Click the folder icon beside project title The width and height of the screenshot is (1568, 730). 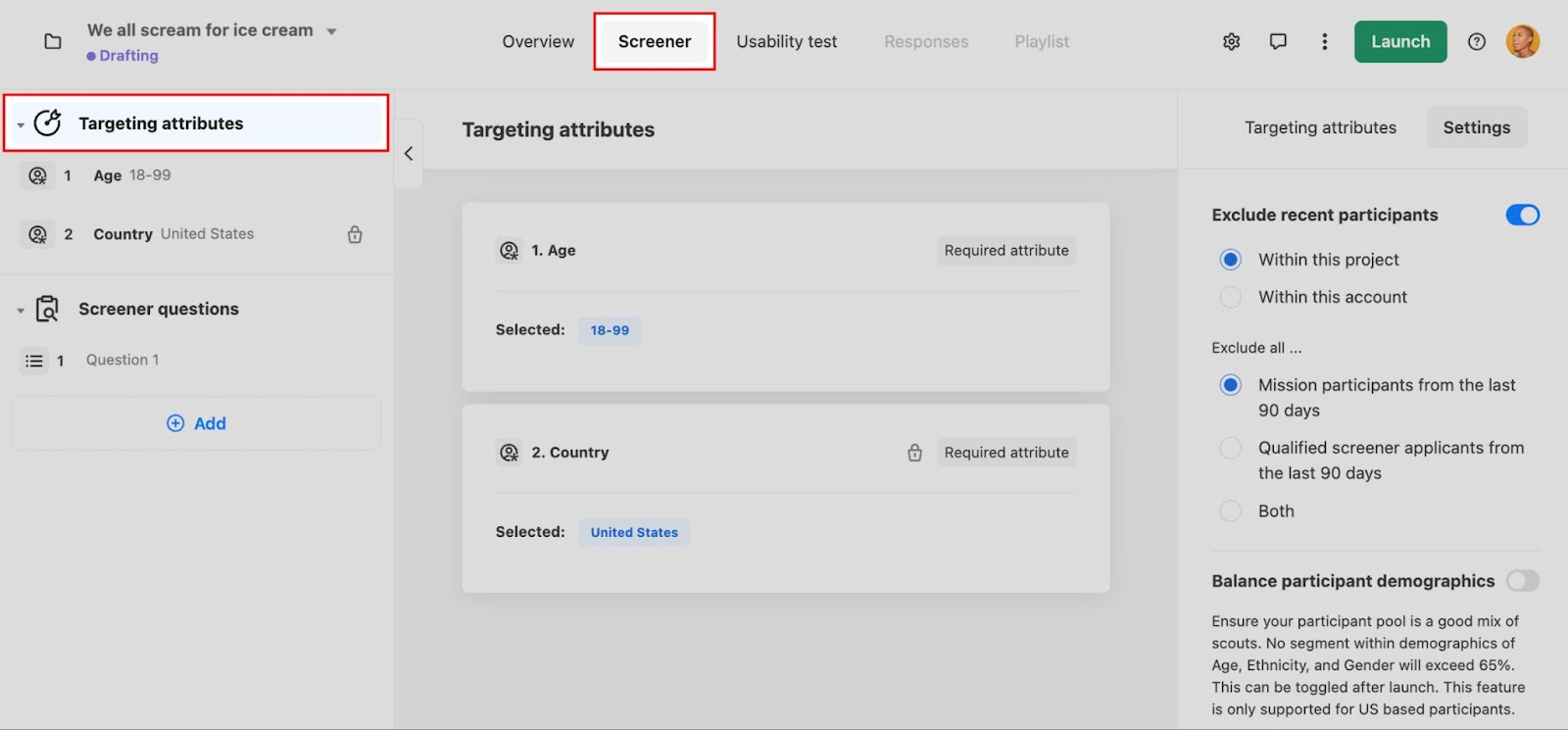click(53, 41)
